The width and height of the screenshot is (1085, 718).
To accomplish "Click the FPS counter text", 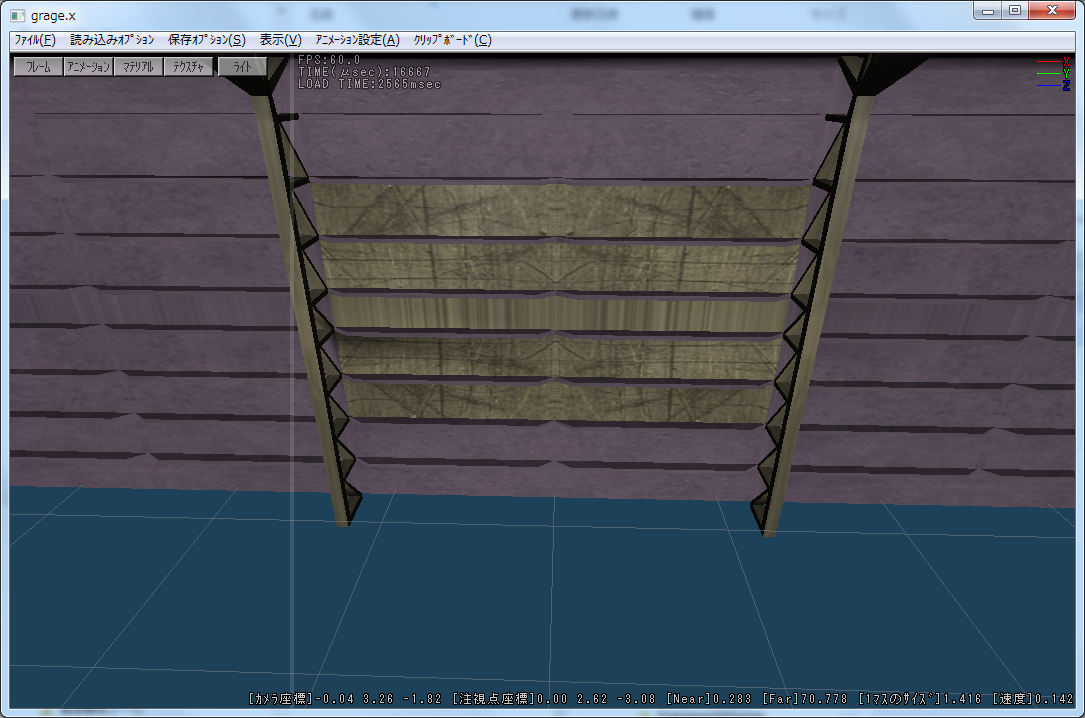I will click(329, 61).
